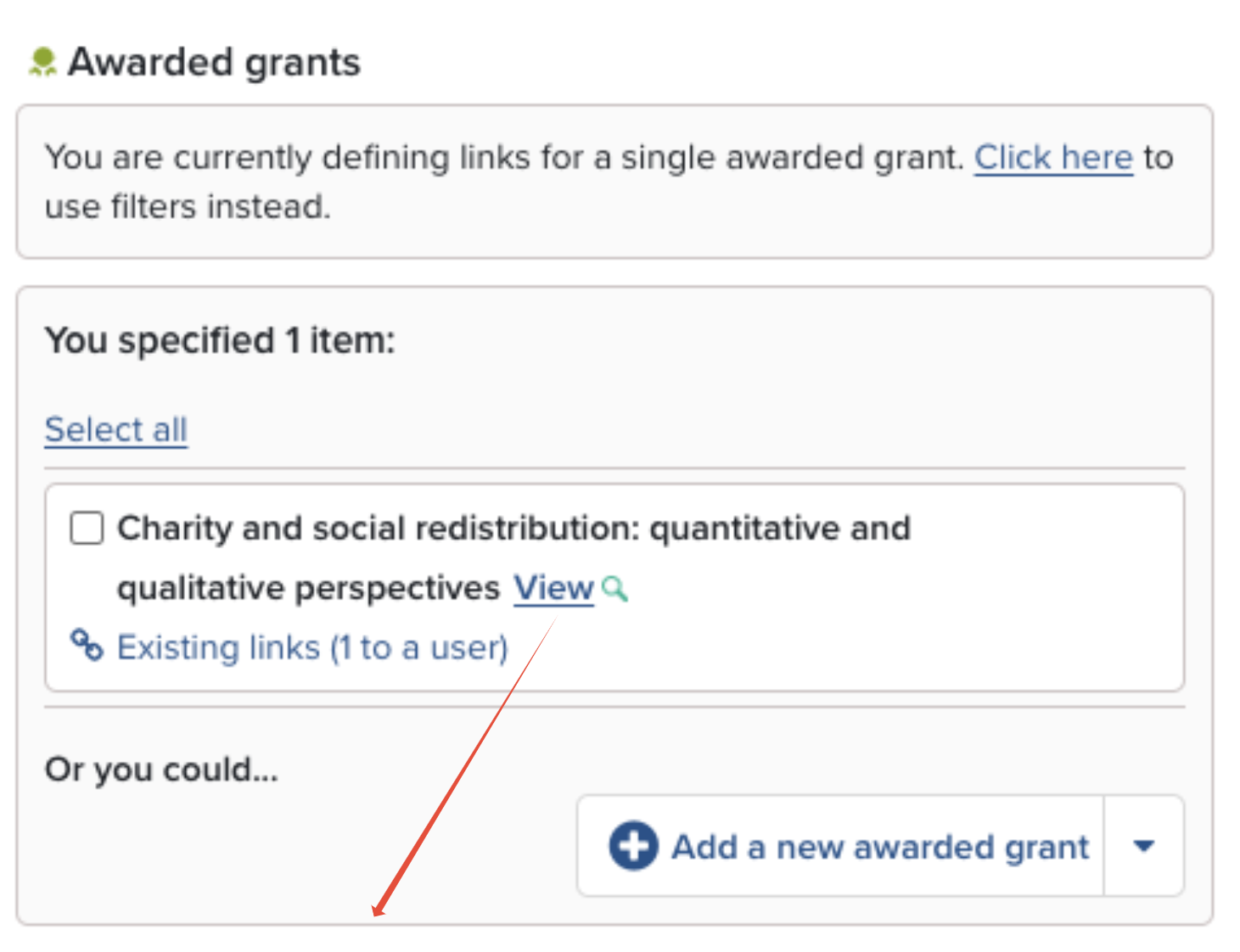Click the chain icon beside Existing links

coord(87,646)
